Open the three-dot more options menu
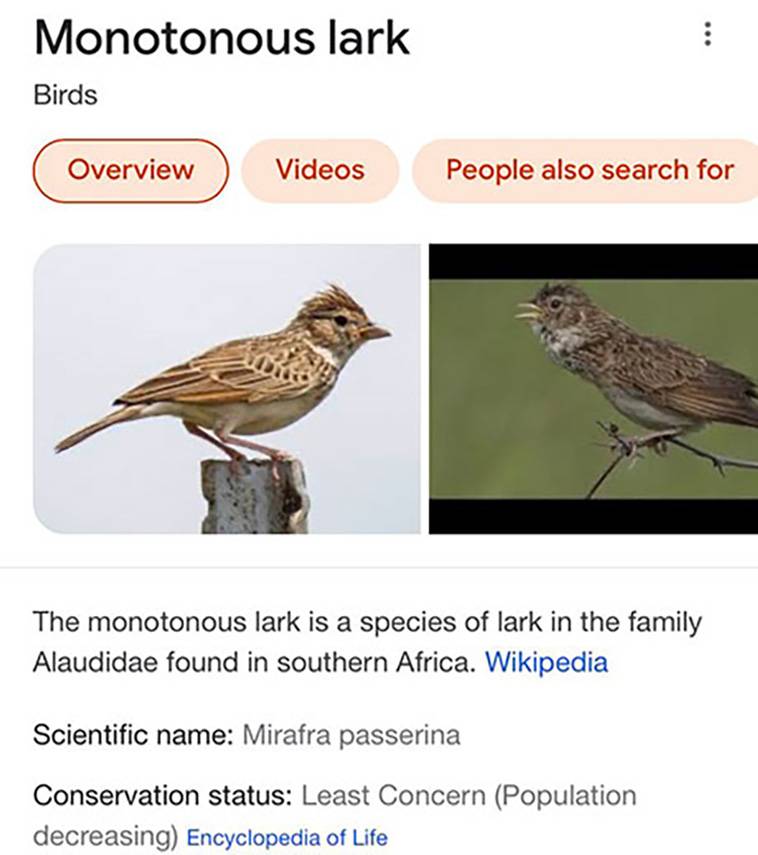 [x=707, y=34]
